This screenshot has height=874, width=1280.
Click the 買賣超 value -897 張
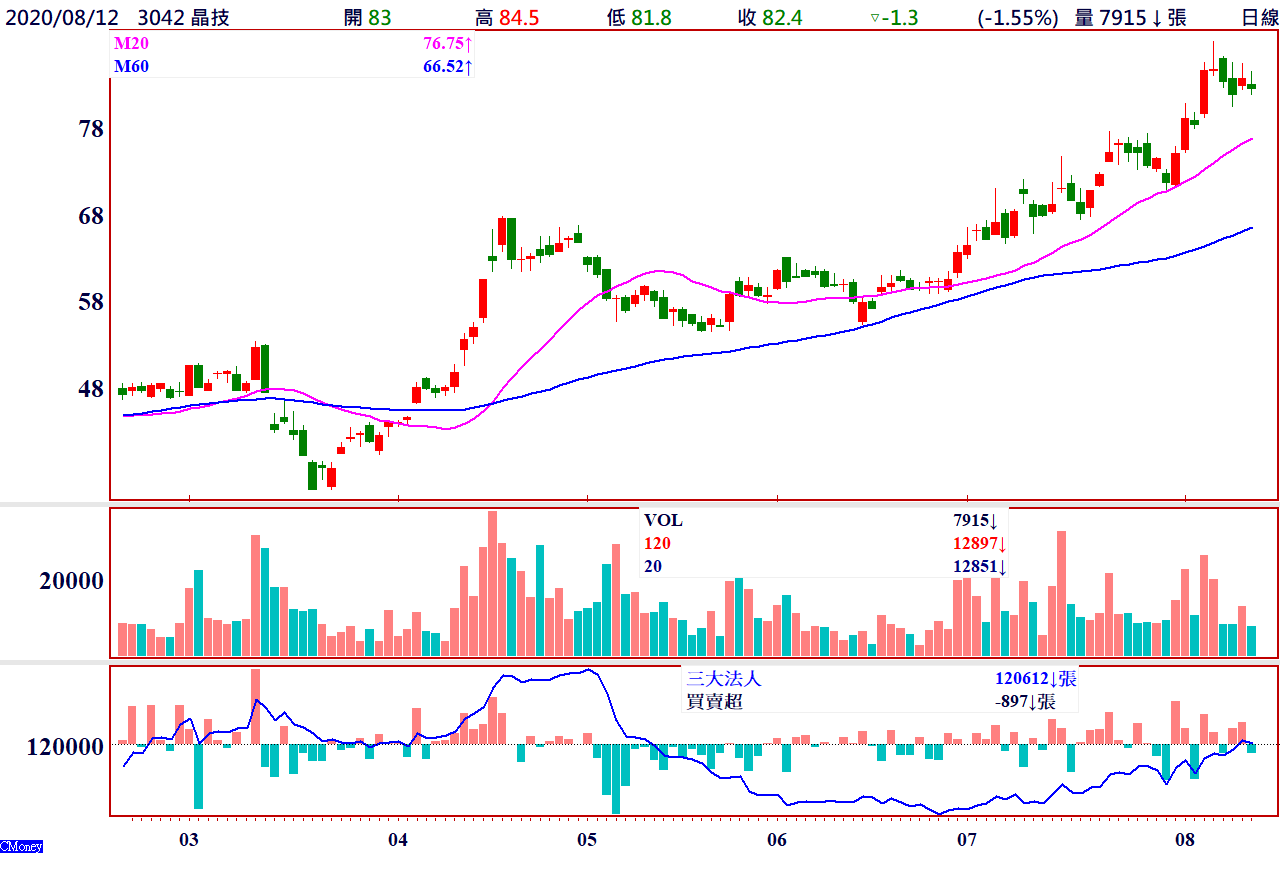pos(1025,701)
